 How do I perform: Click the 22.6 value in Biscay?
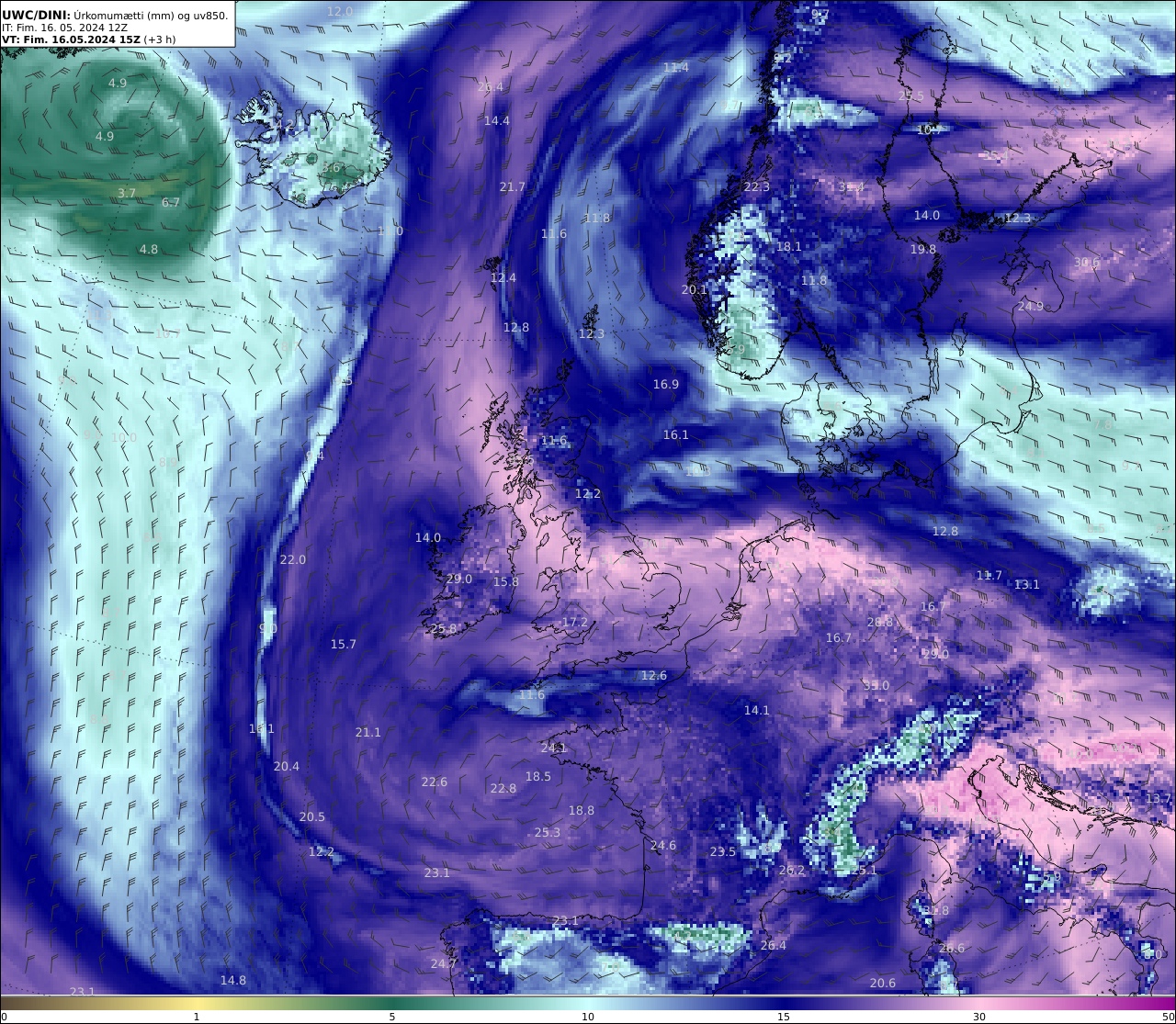pos(434,782)
